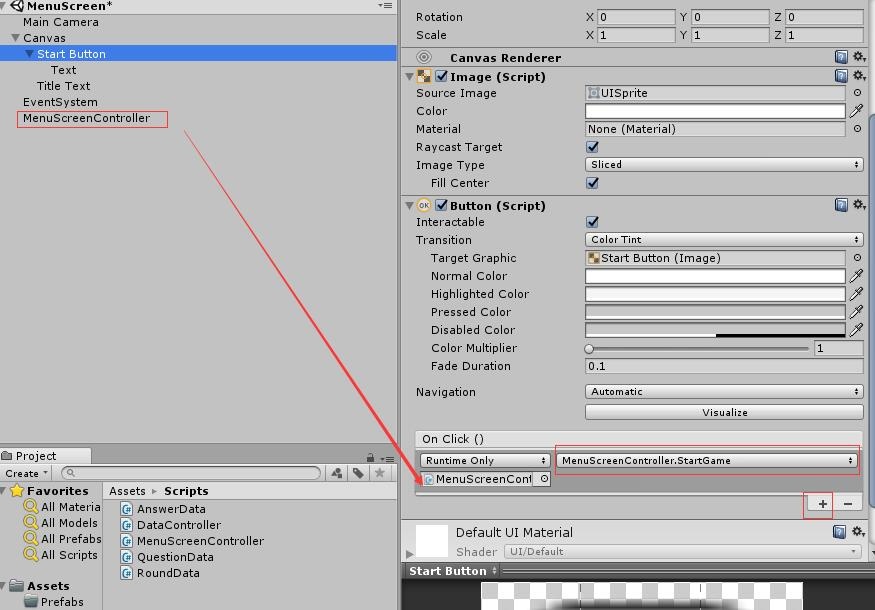Click the Fade Duration value field

point(724,366)
